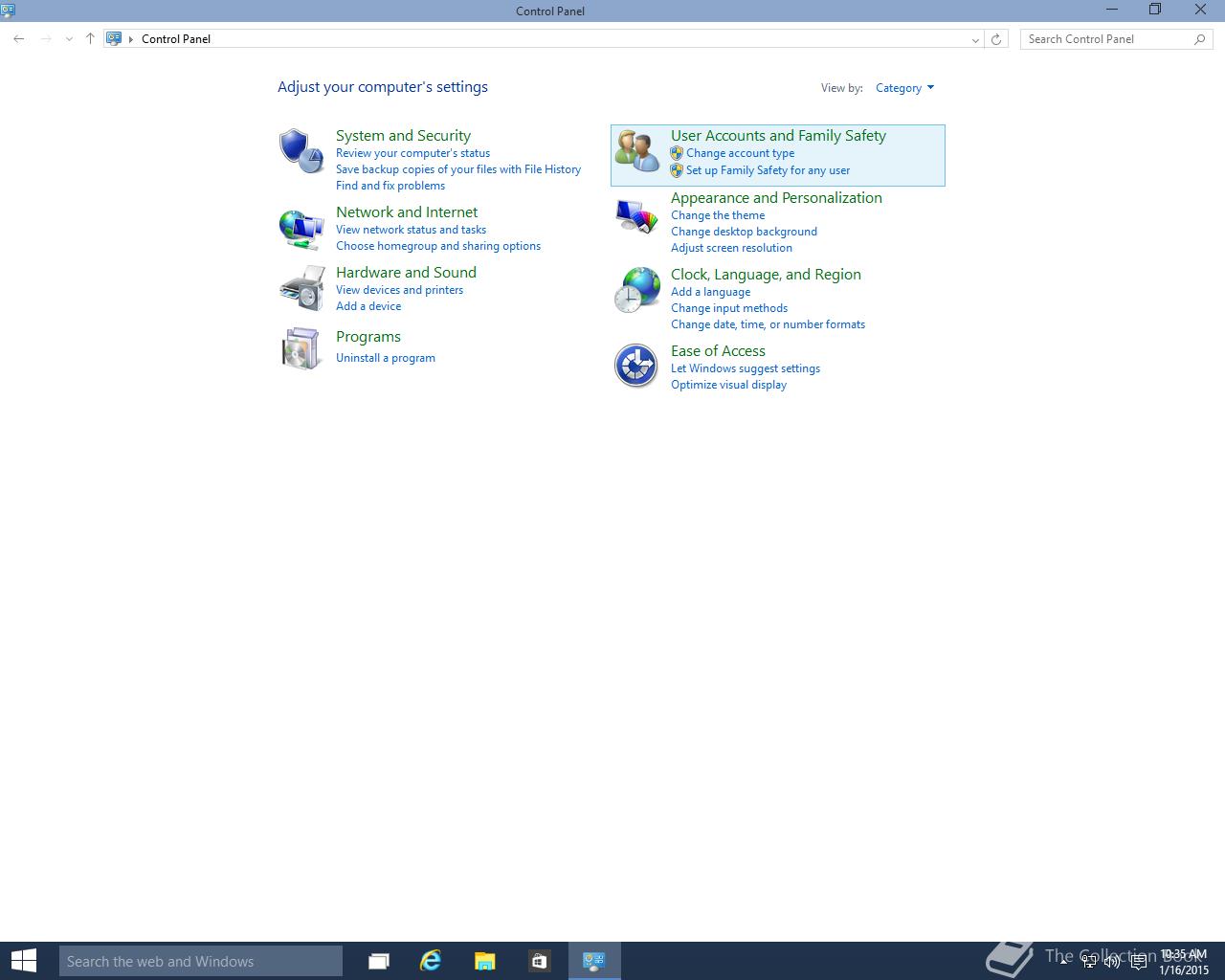Click Add a device link
Viewport: 1225px width, 980px height.
point(368,306)
